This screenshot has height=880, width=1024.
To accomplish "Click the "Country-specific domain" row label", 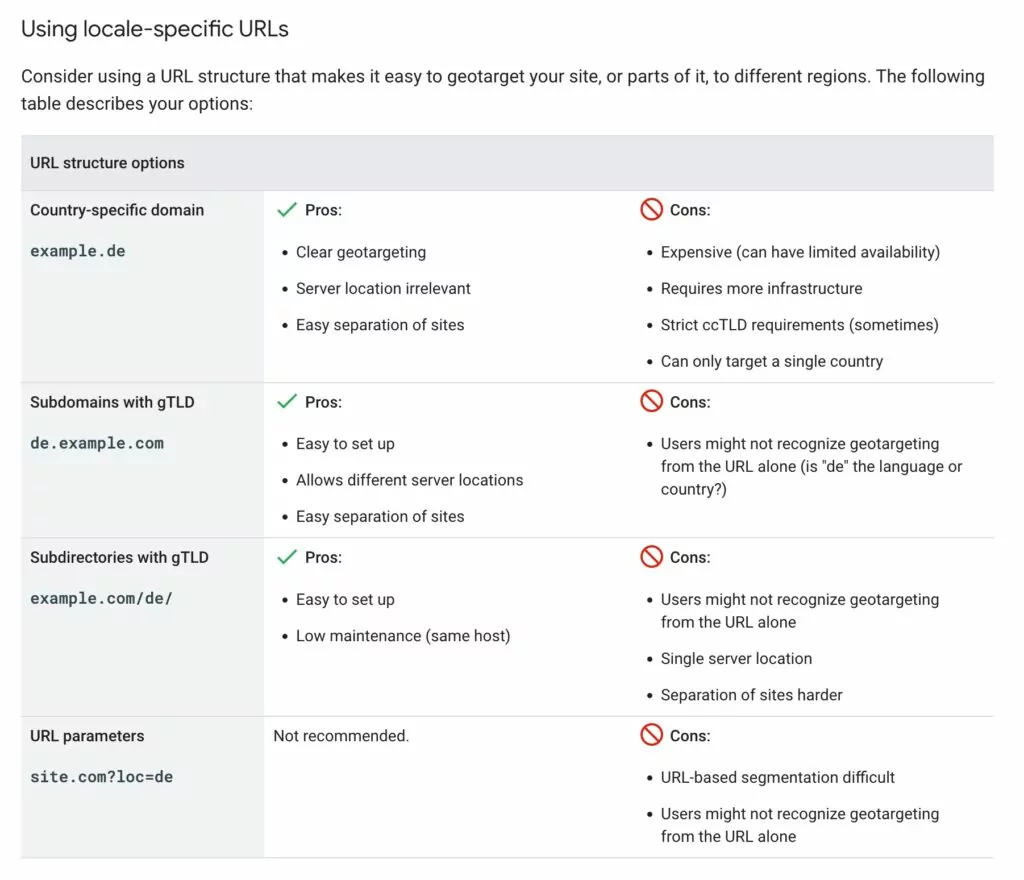I will (117, 210).
